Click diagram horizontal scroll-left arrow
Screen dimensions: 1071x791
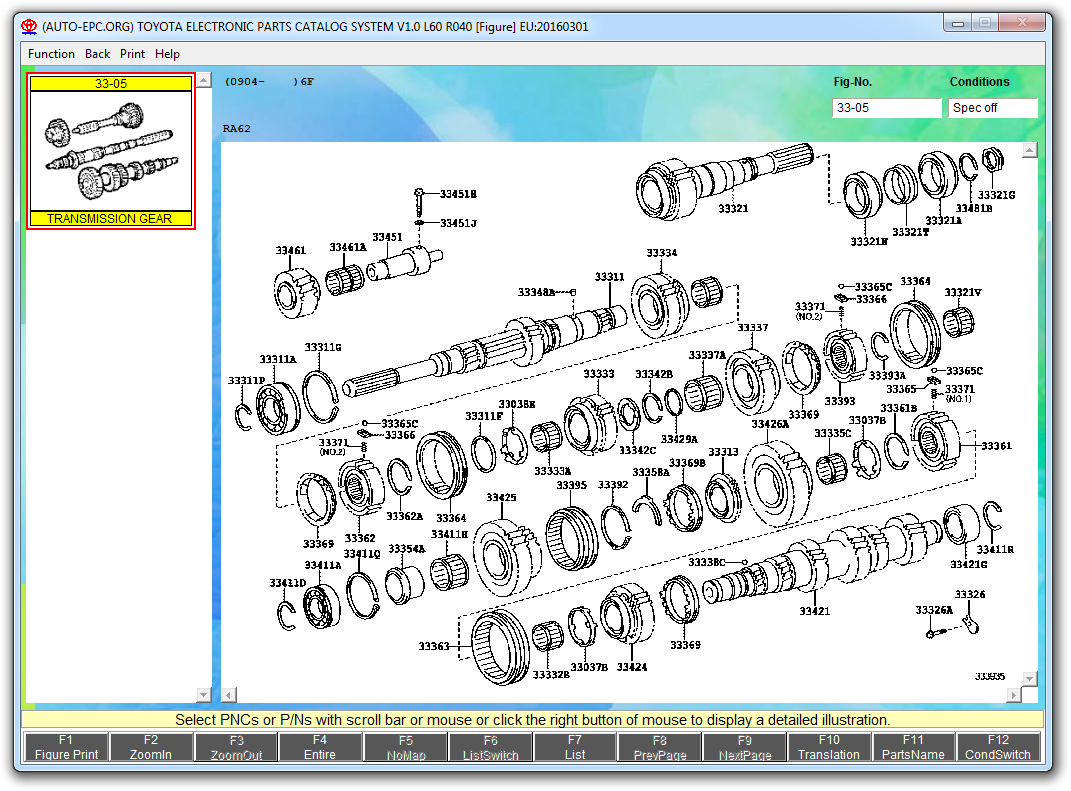(x=230, y=695)
